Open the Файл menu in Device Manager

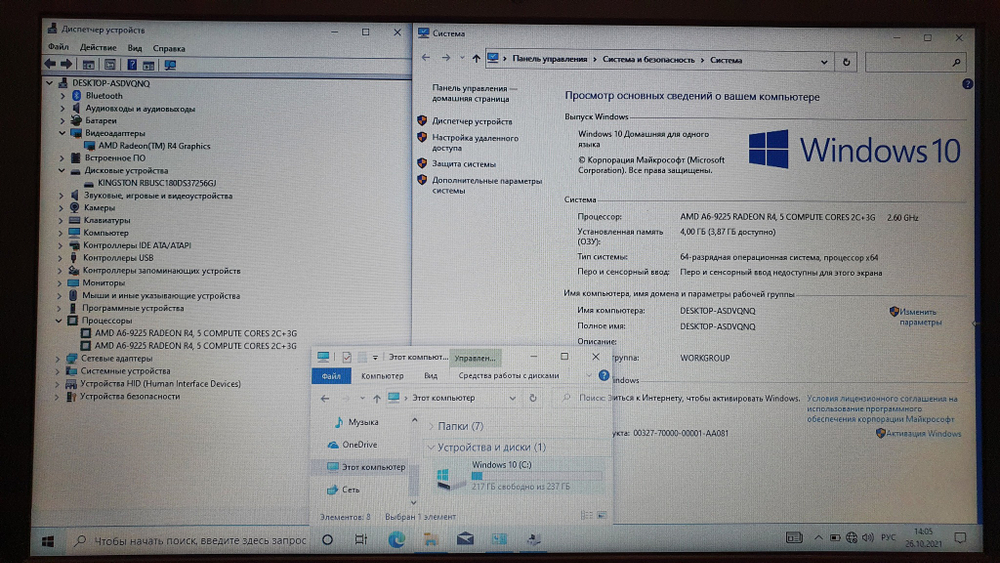[x=58, y=47]
